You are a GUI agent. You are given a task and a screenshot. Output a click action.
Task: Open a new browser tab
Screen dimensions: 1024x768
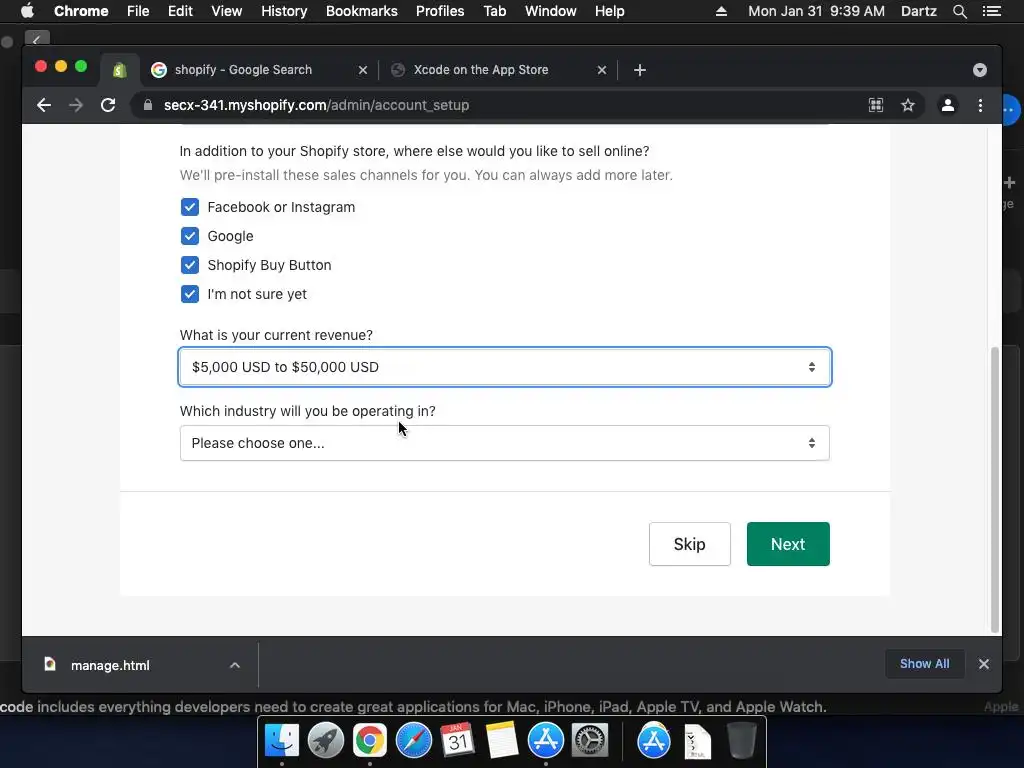pyautogui.click(x=639, y=70)
